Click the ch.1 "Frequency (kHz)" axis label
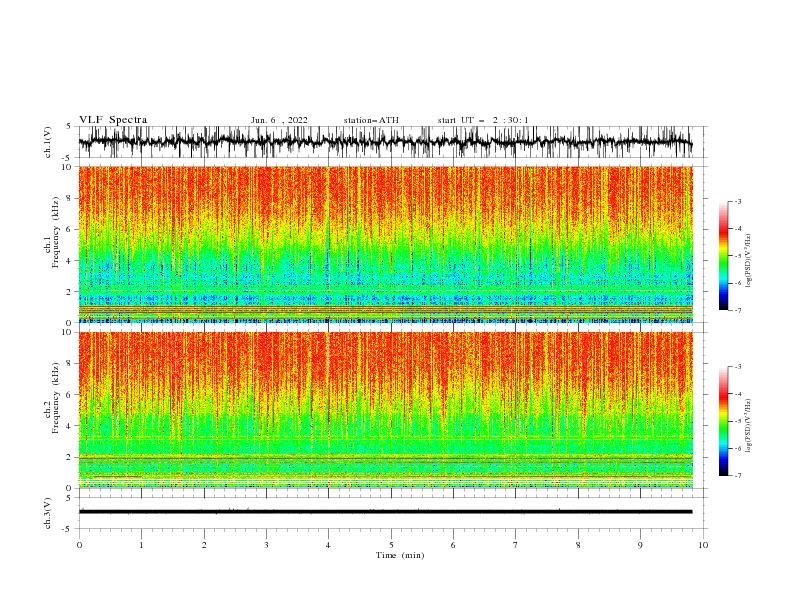792x612 pixels. pyautogui.click(x=56, y=233)
